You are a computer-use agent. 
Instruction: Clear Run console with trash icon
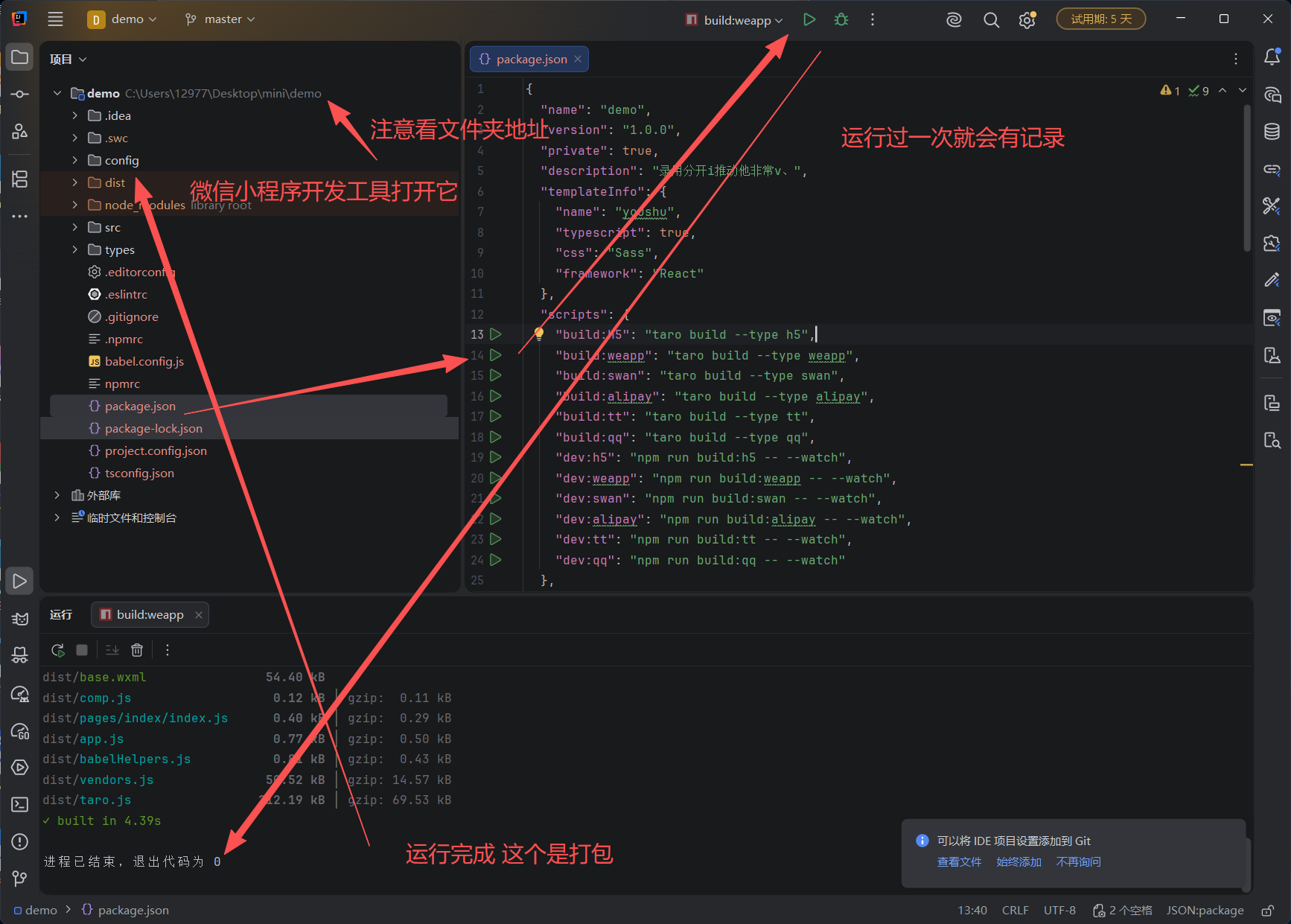click(x=137, y=650)
